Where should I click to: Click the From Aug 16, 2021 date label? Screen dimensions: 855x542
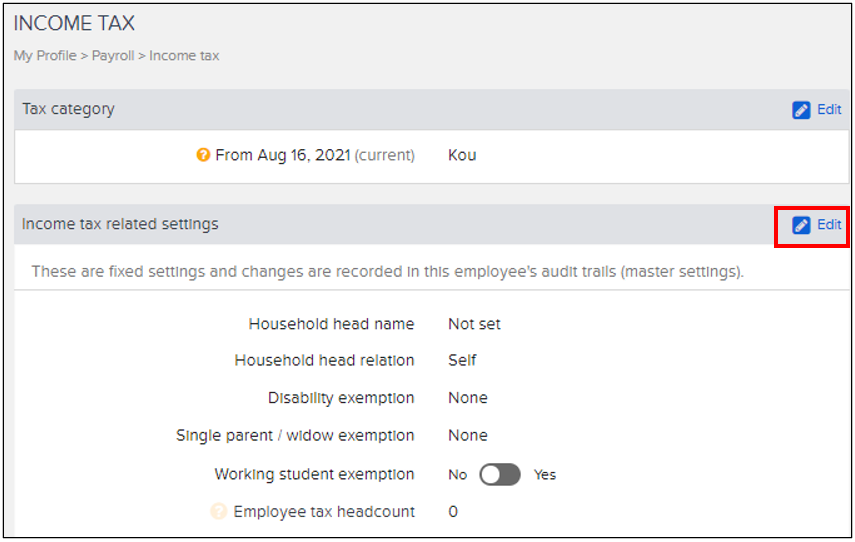click(x=282, y=156)
